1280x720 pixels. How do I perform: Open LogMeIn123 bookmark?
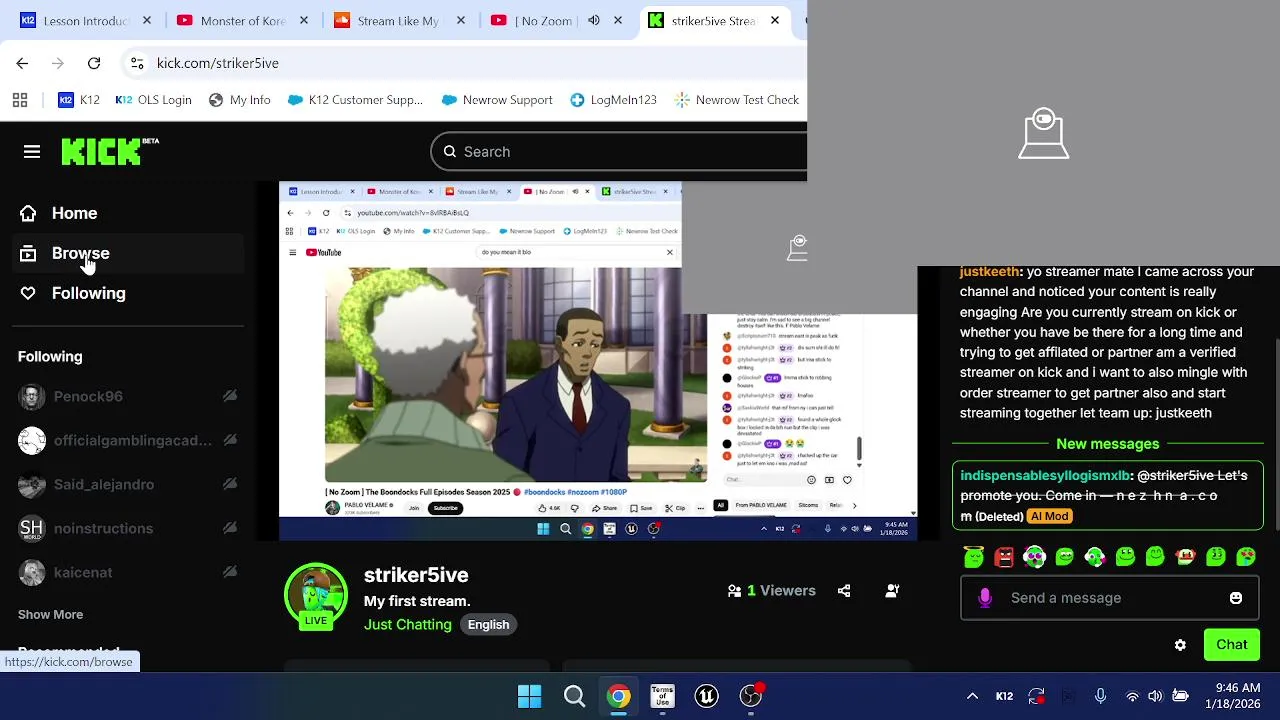[613, 100]
